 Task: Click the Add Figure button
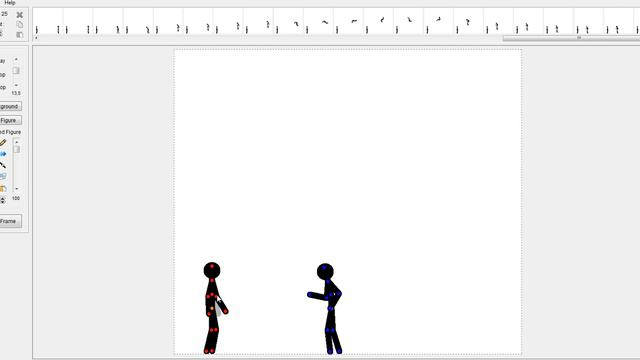[x=10, y=120]
